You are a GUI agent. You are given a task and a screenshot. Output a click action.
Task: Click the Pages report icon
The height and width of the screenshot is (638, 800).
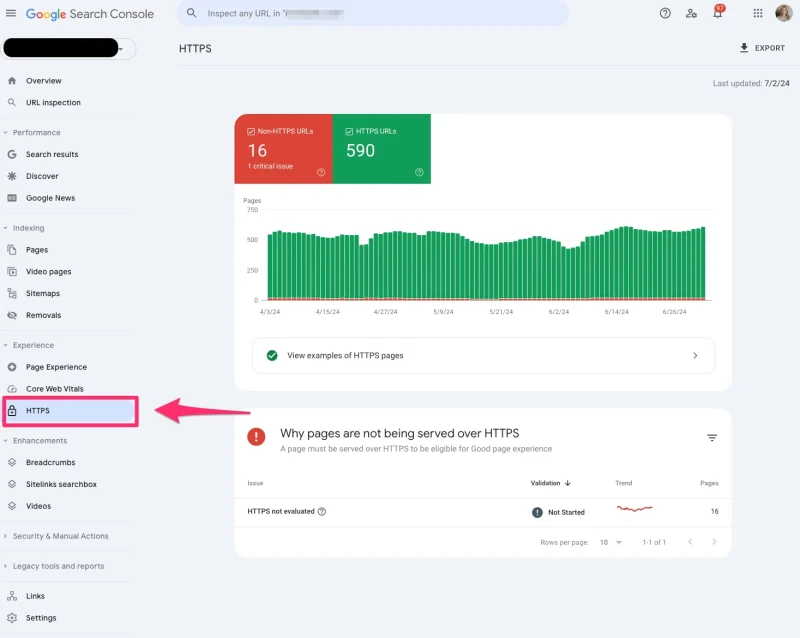[12, 250]
